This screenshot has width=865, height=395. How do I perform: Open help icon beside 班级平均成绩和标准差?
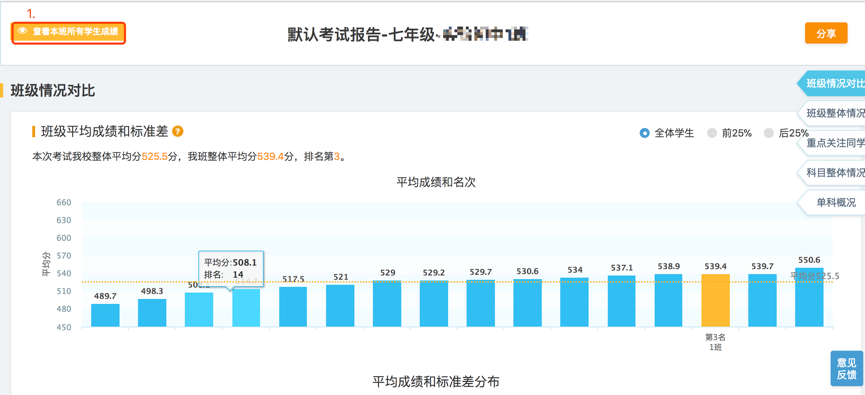pos(178,132)
